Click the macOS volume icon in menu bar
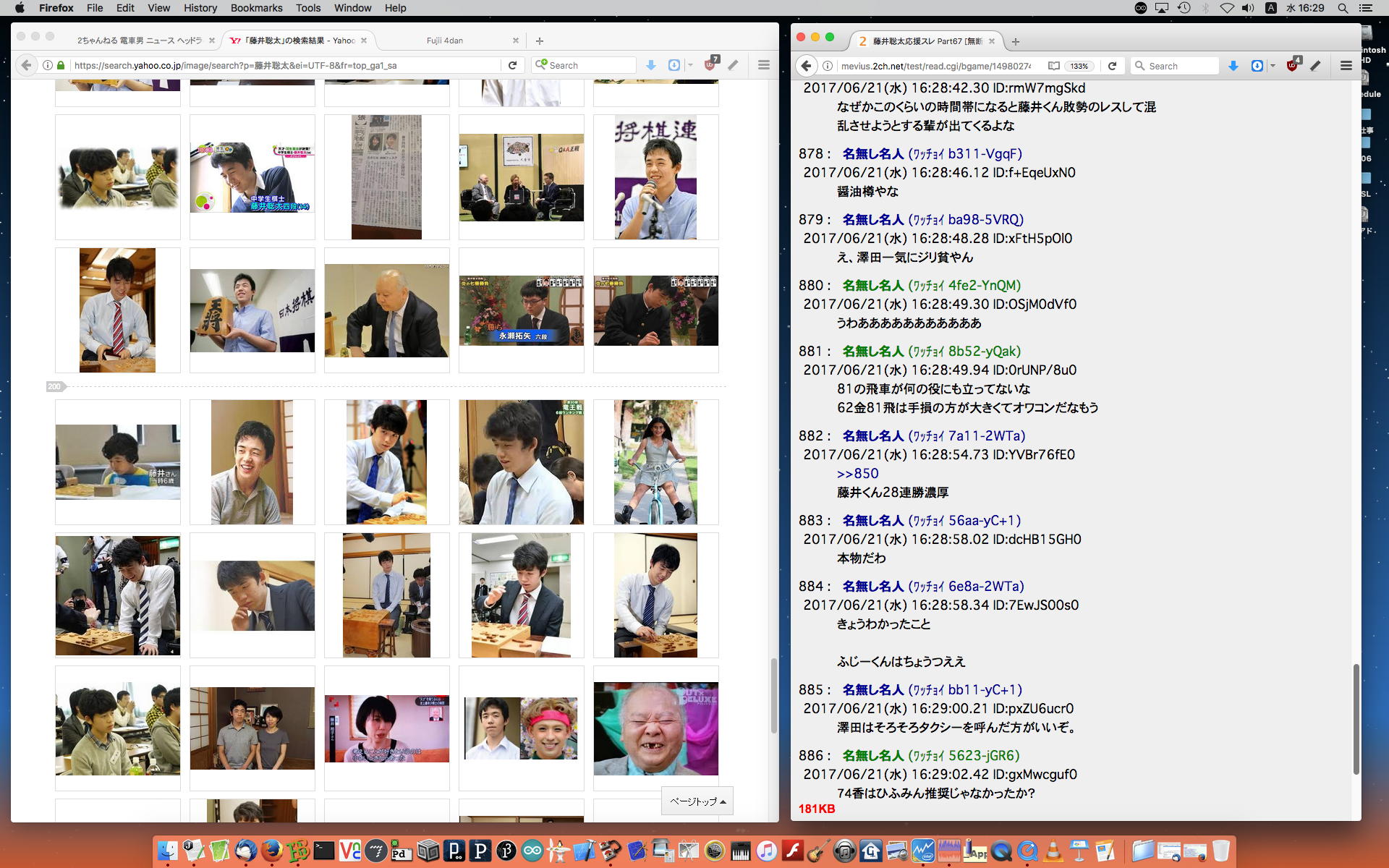The image size is (1389, 868). click(1248, 8)
